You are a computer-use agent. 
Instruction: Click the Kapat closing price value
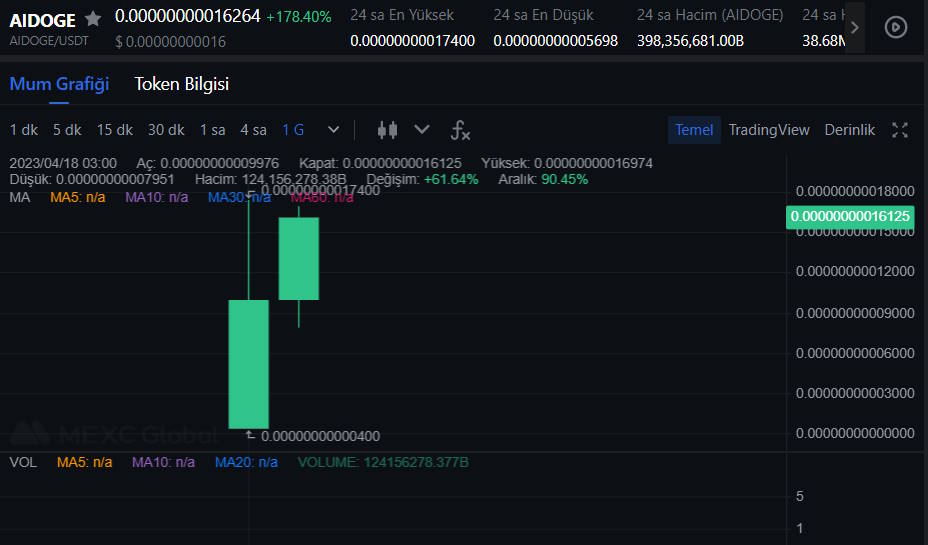pyautogui.click(x=402, y=163)
